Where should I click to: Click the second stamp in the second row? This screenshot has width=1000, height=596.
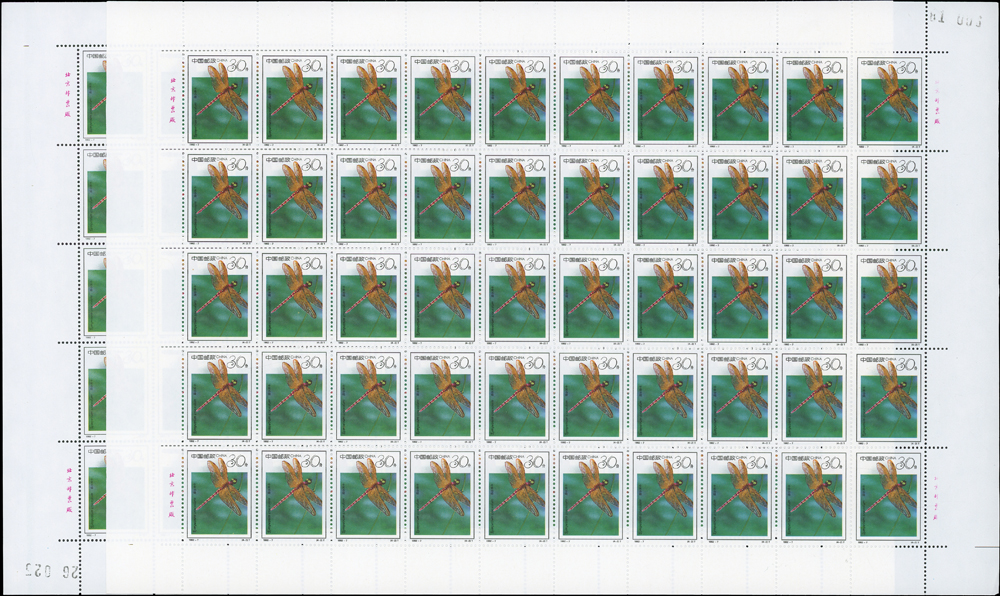pos(293,199)
